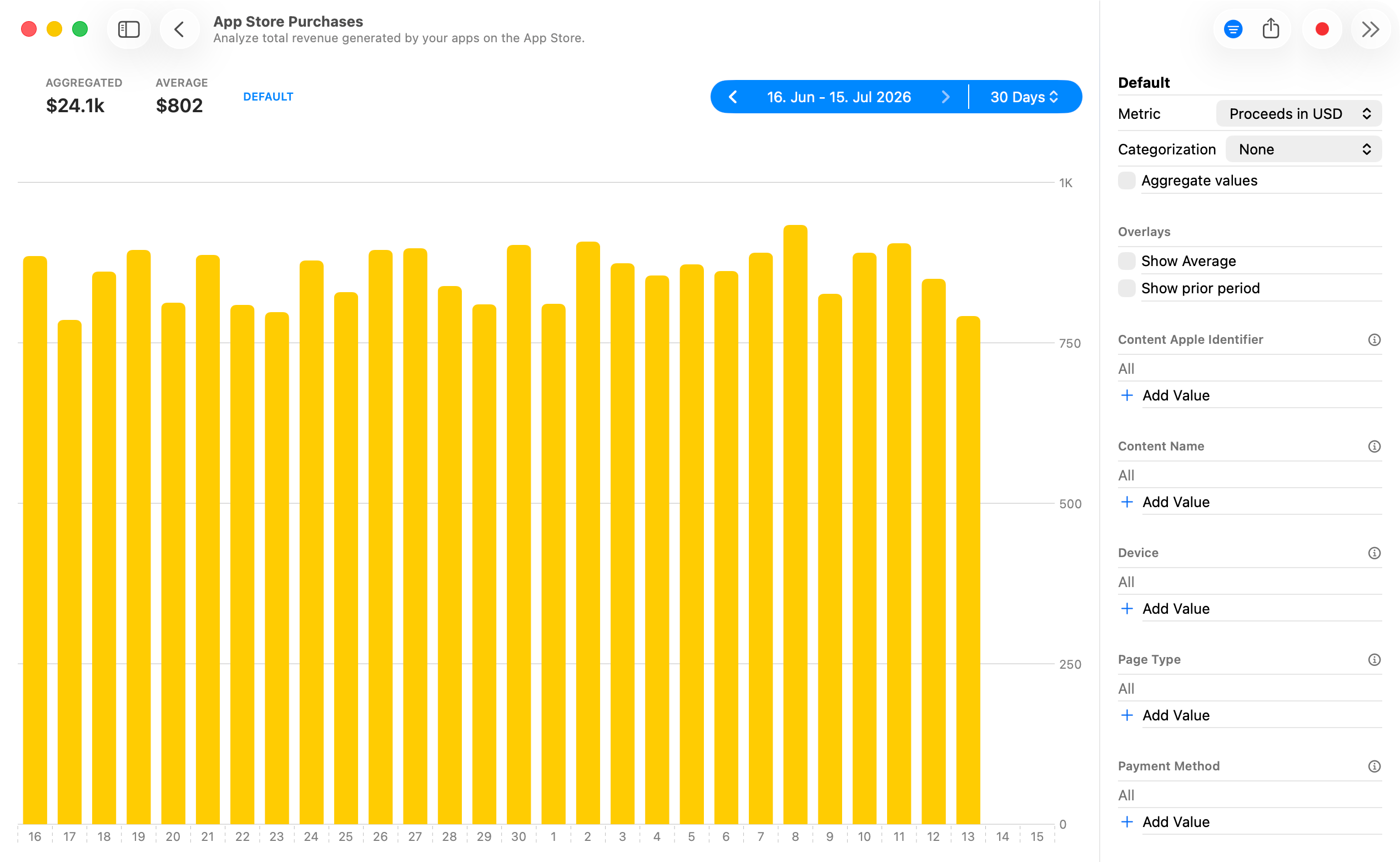Click the bar for June 16

[x=35, y=540]
